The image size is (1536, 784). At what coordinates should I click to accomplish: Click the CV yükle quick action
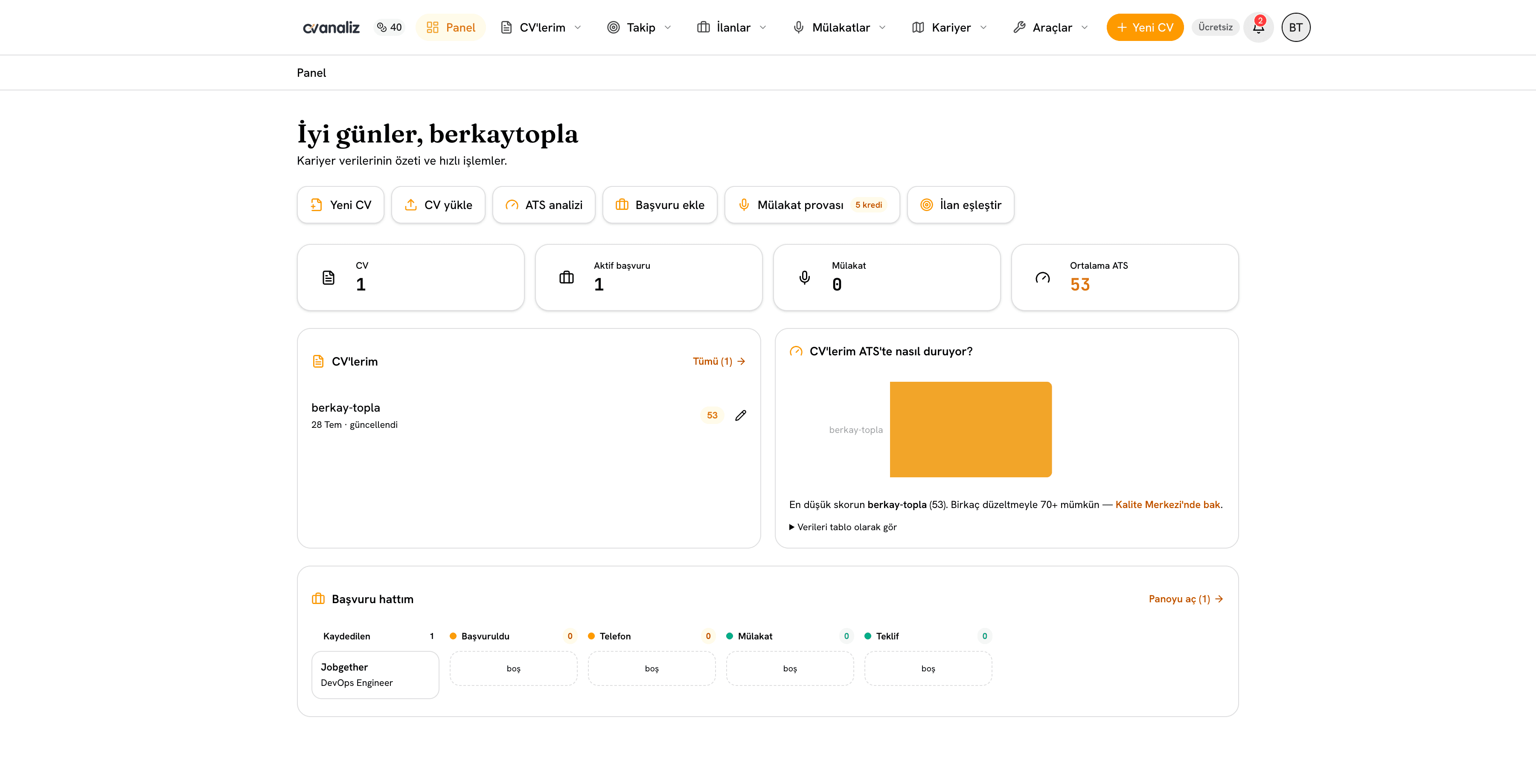point(438,205)
